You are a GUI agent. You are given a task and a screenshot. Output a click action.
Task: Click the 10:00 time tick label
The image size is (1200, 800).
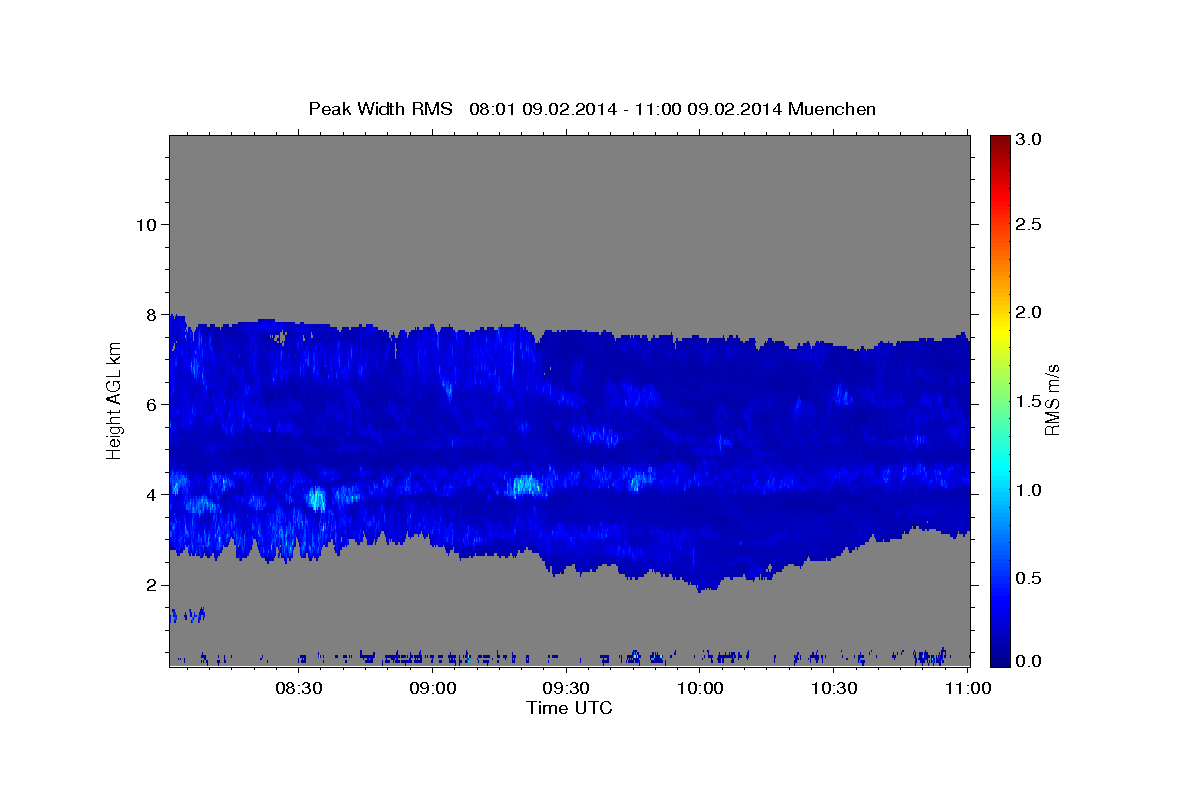point(701,688)
